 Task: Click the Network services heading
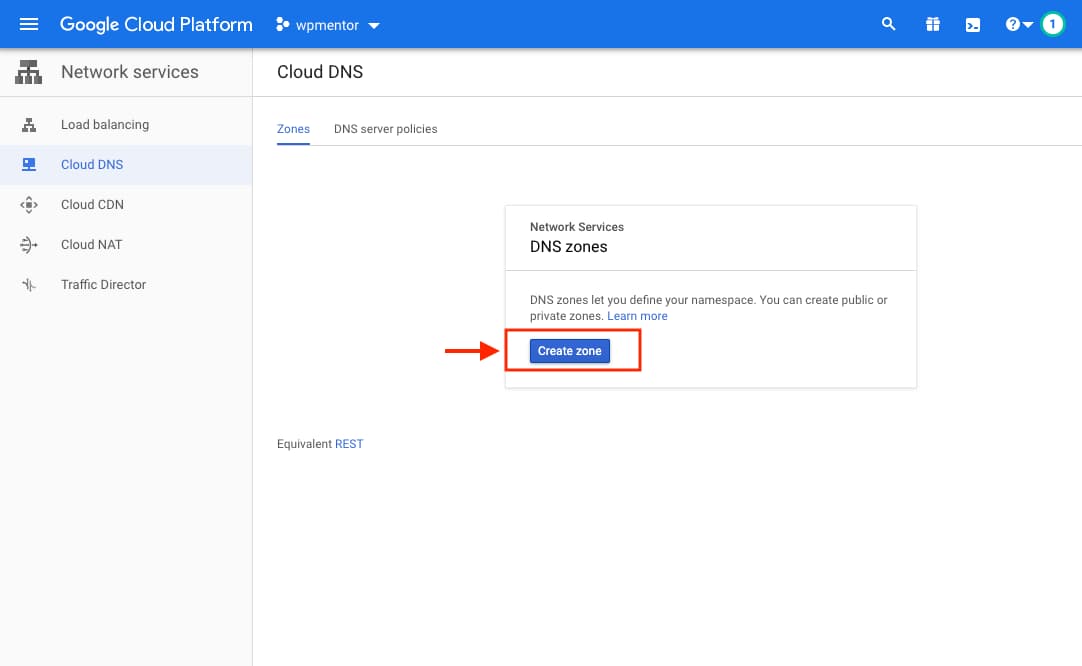130,72
